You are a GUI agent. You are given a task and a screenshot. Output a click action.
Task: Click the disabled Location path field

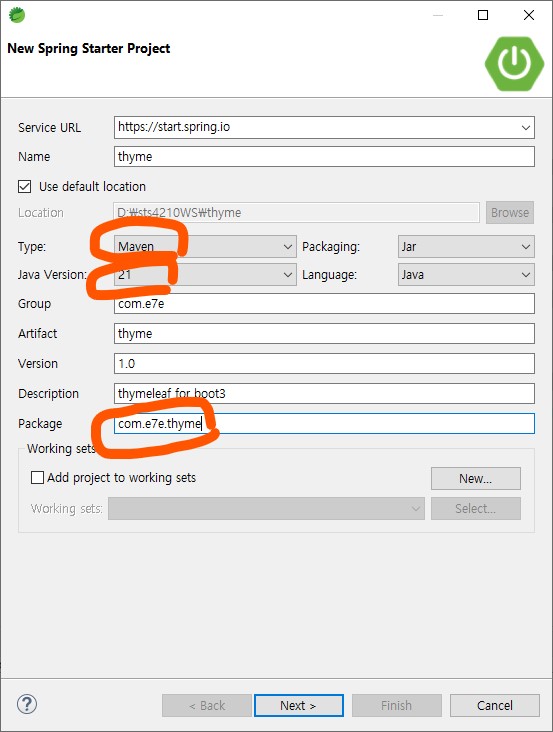[x=296, y=213]
